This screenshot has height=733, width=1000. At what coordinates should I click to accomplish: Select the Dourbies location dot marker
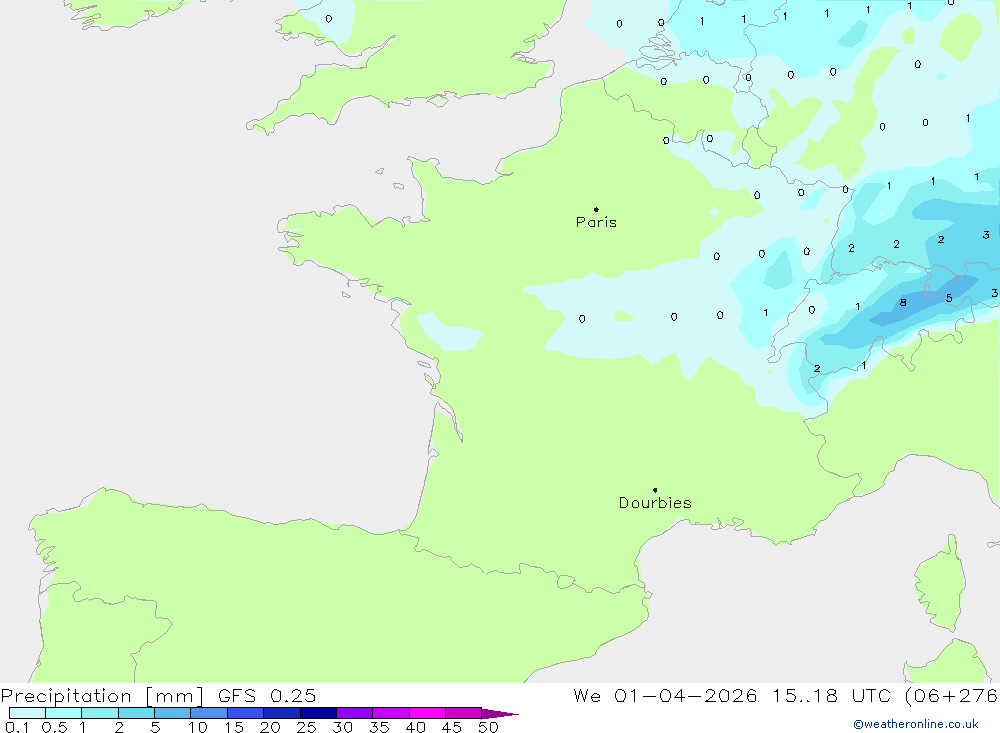tap(655, 490)
